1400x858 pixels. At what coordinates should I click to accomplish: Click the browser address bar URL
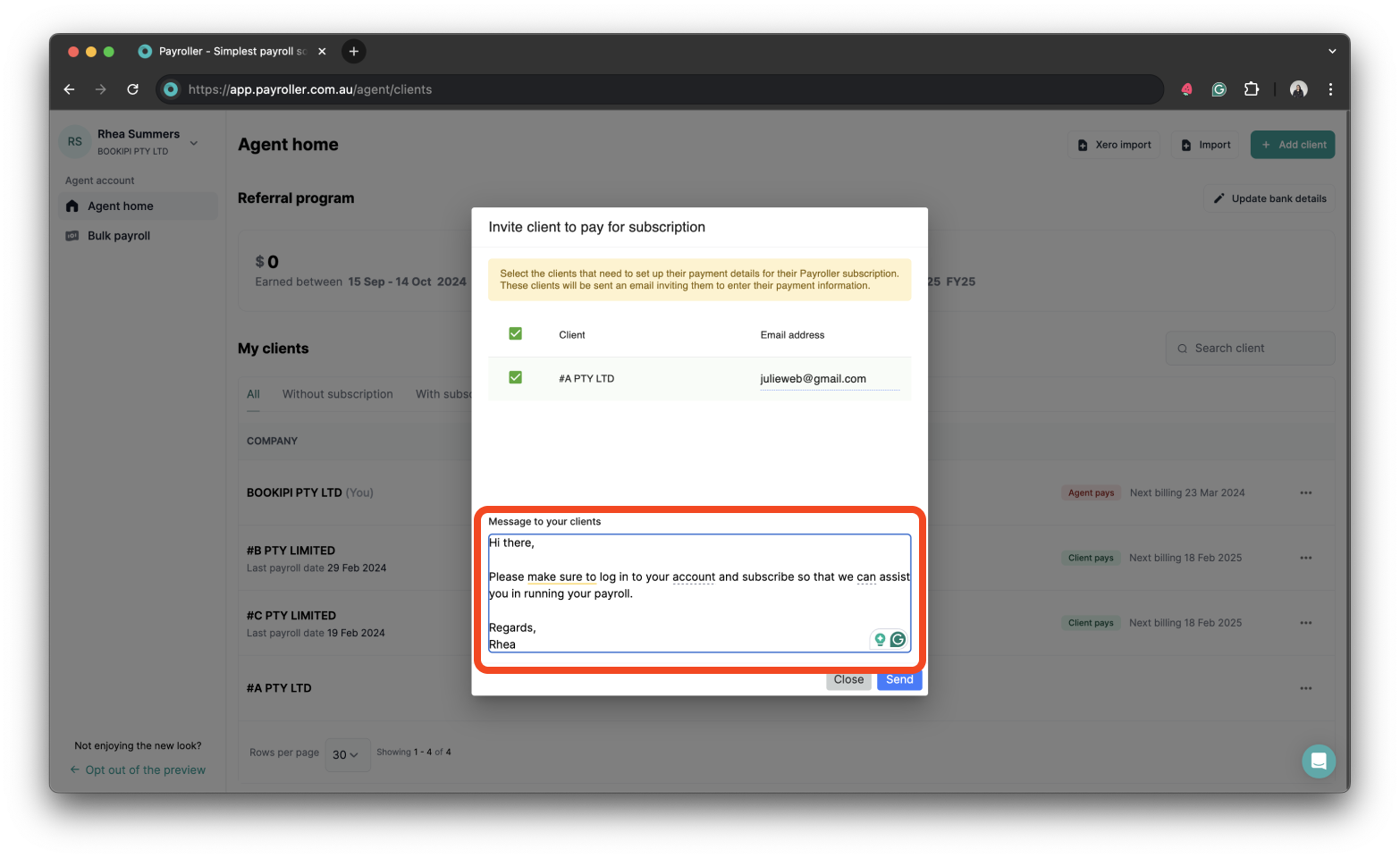[x=309, y=89]
